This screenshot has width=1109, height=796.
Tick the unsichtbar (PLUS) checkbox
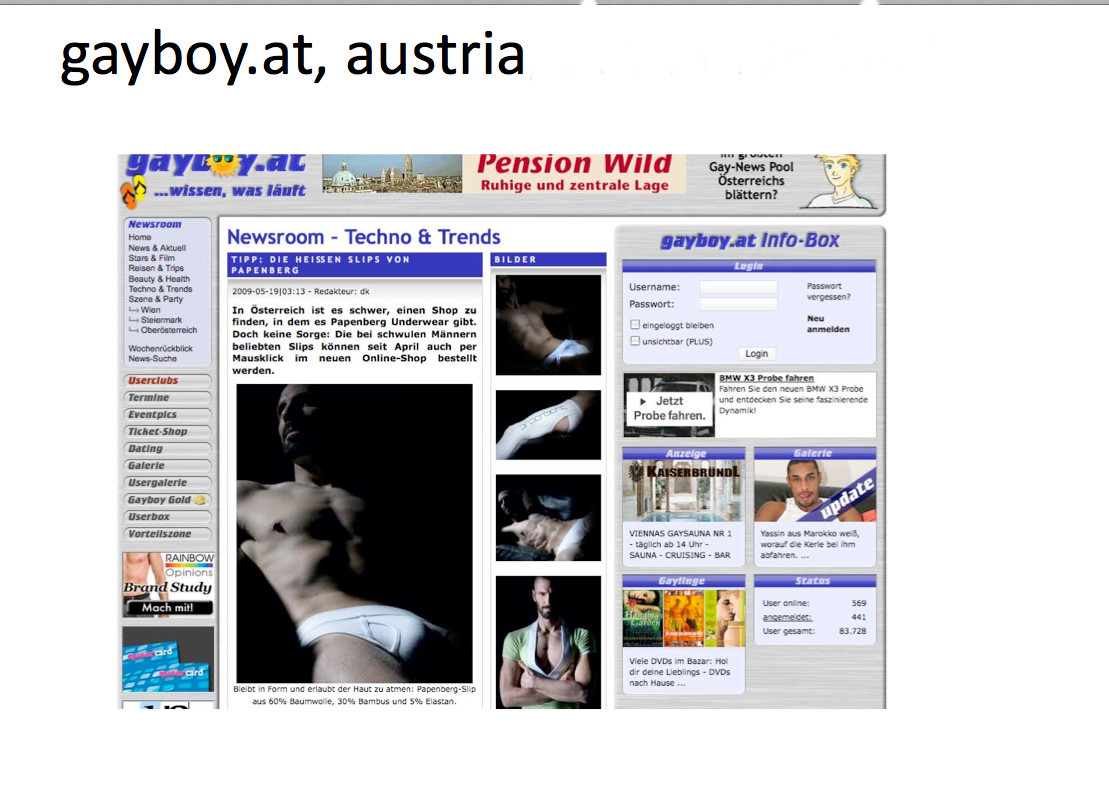point(635,341)
